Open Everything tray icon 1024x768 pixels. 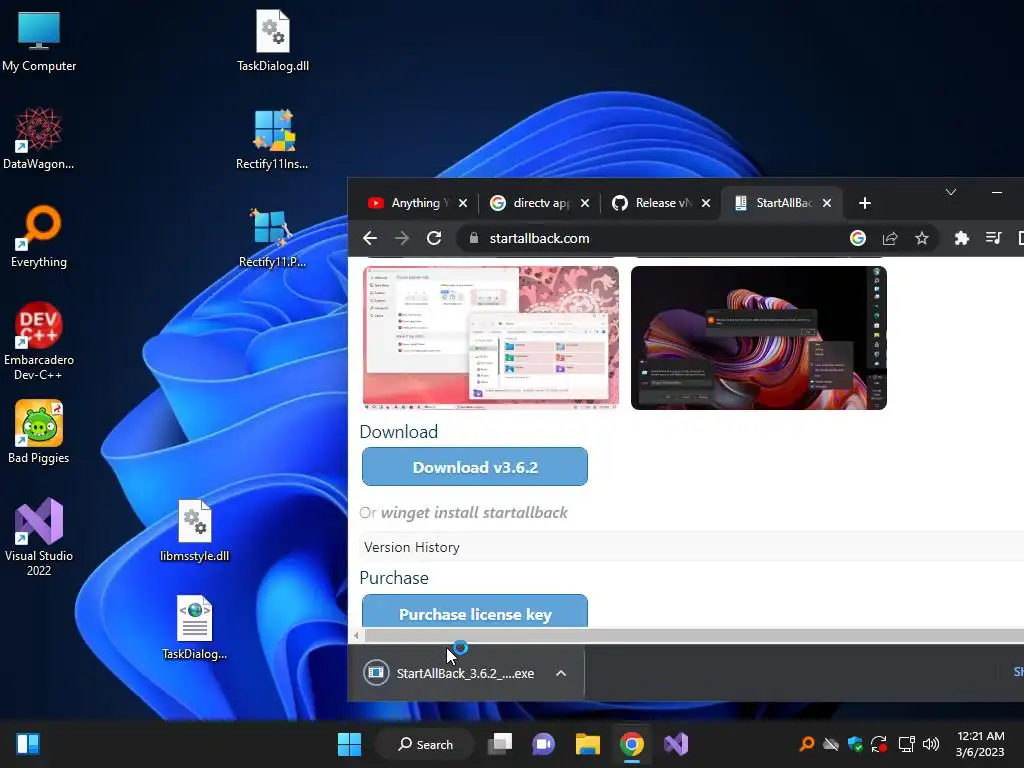click(x=807, y=744)
